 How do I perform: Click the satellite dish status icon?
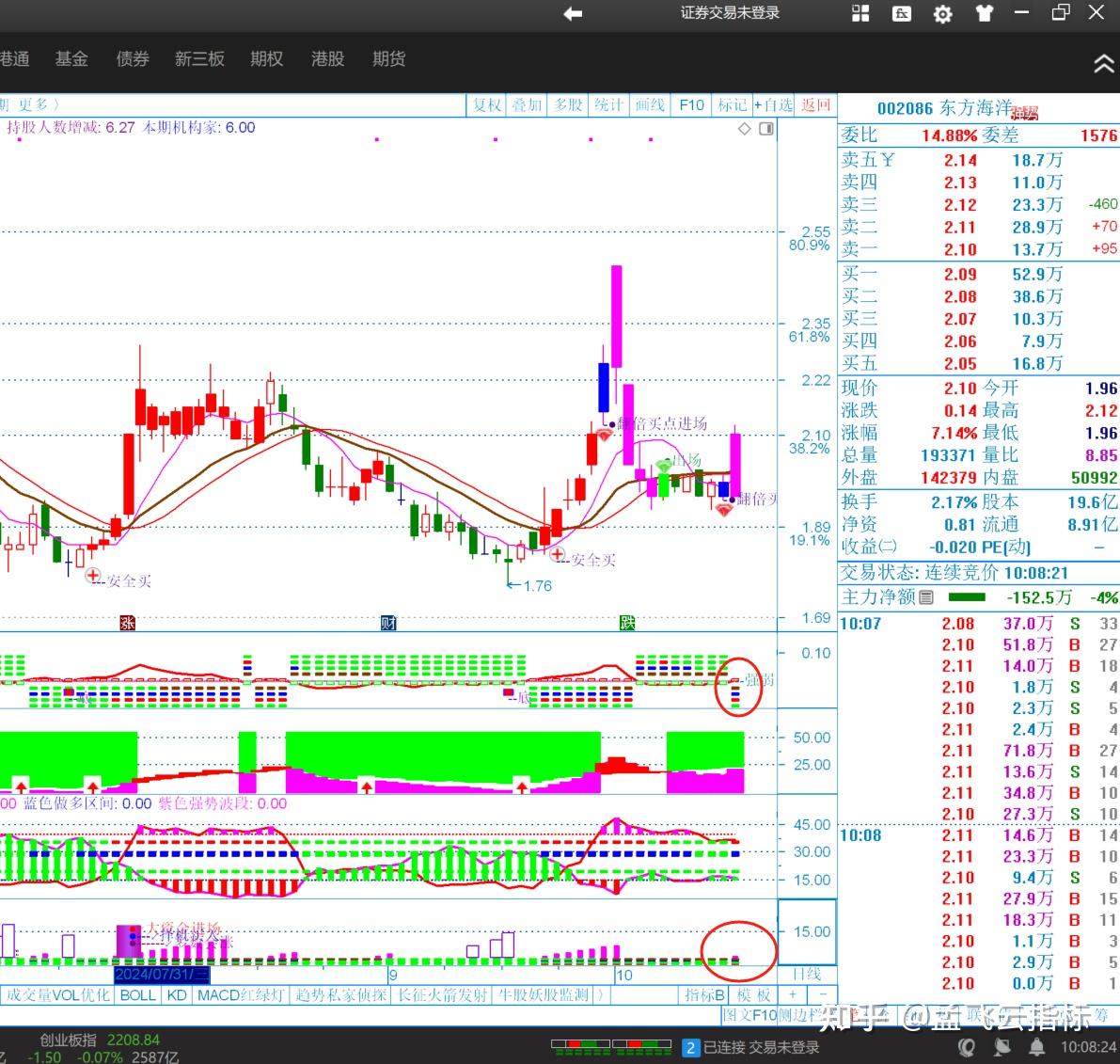coord(1002,1046)
